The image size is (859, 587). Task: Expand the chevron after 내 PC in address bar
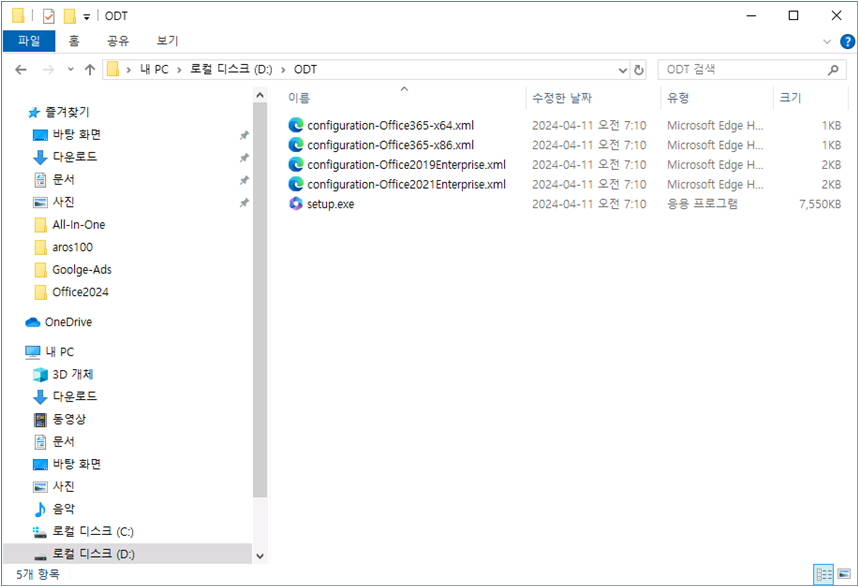pos(179,70)
